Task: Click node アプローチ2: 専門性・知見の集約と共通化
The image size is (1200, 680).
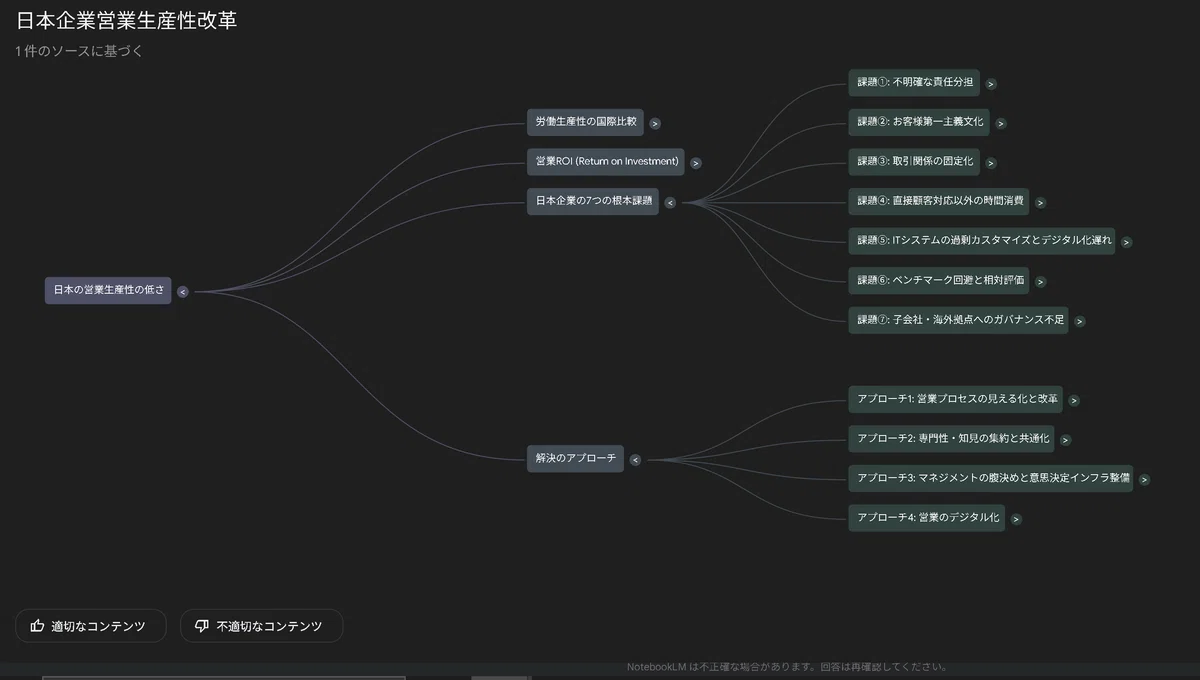Action: (x=953, y=438)
